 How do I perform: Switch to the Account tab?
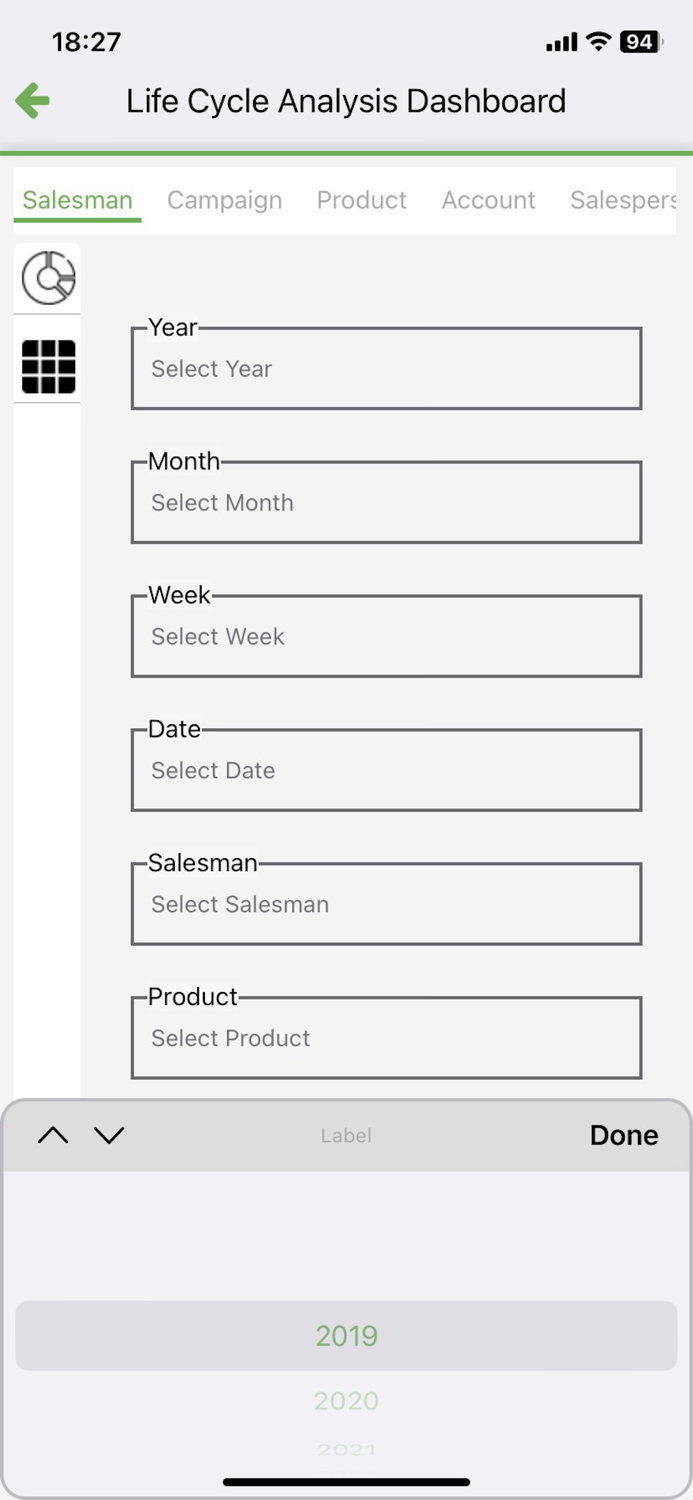pos(488,200)
